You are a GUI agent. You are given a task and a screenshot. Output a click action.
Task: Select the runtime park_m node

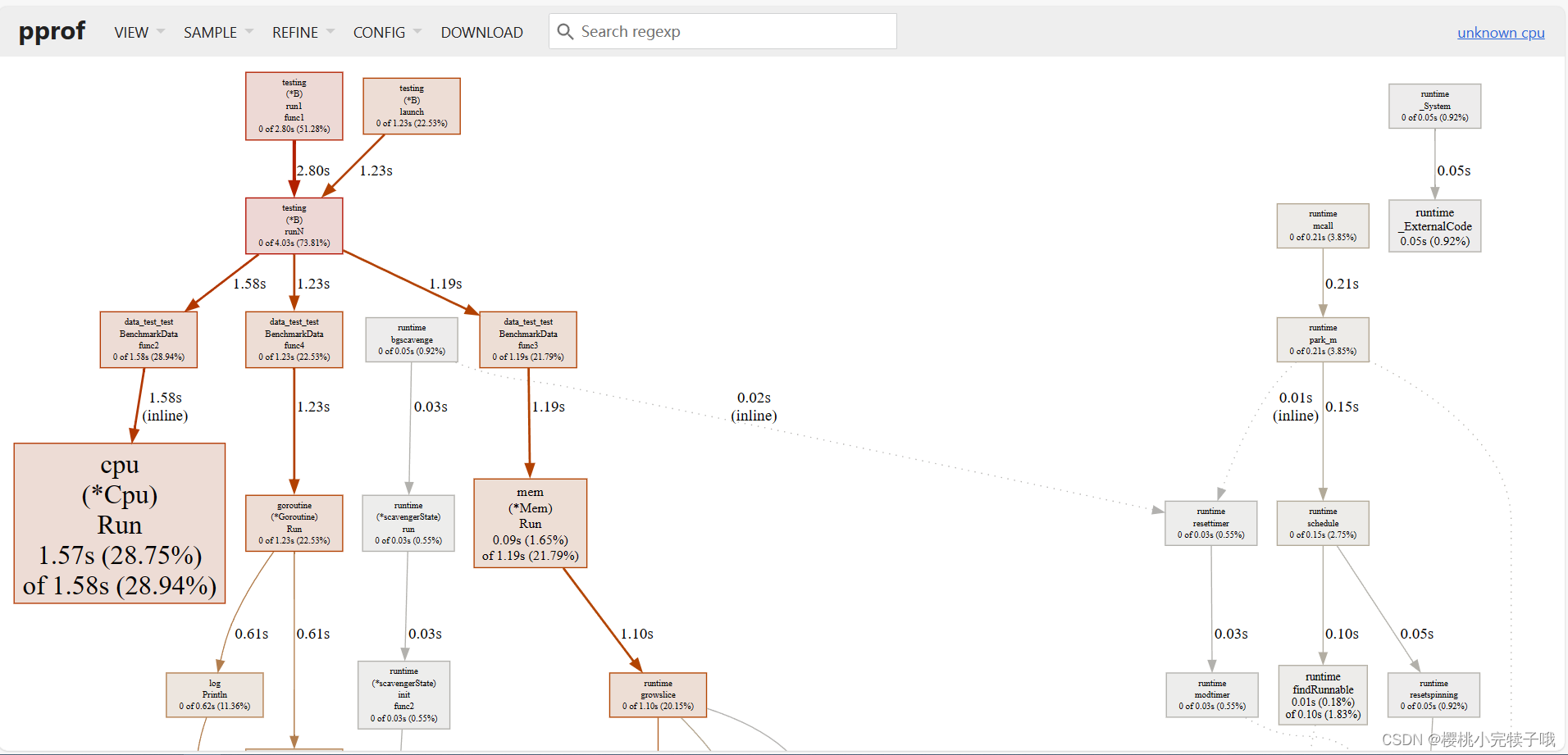[1323, 339]
